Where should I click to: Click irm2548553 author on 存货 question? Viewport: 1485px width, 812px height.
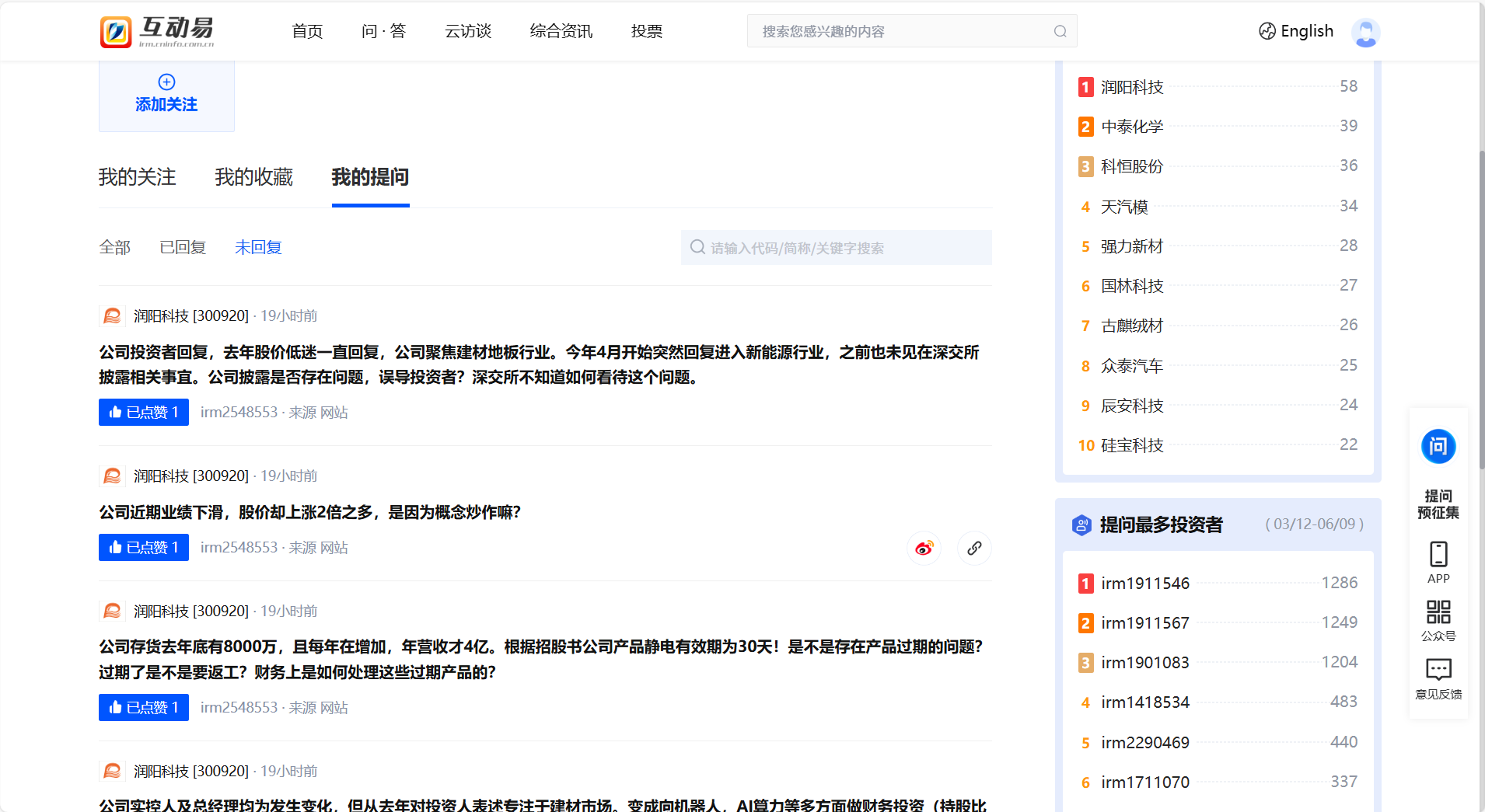coord(239,708)
